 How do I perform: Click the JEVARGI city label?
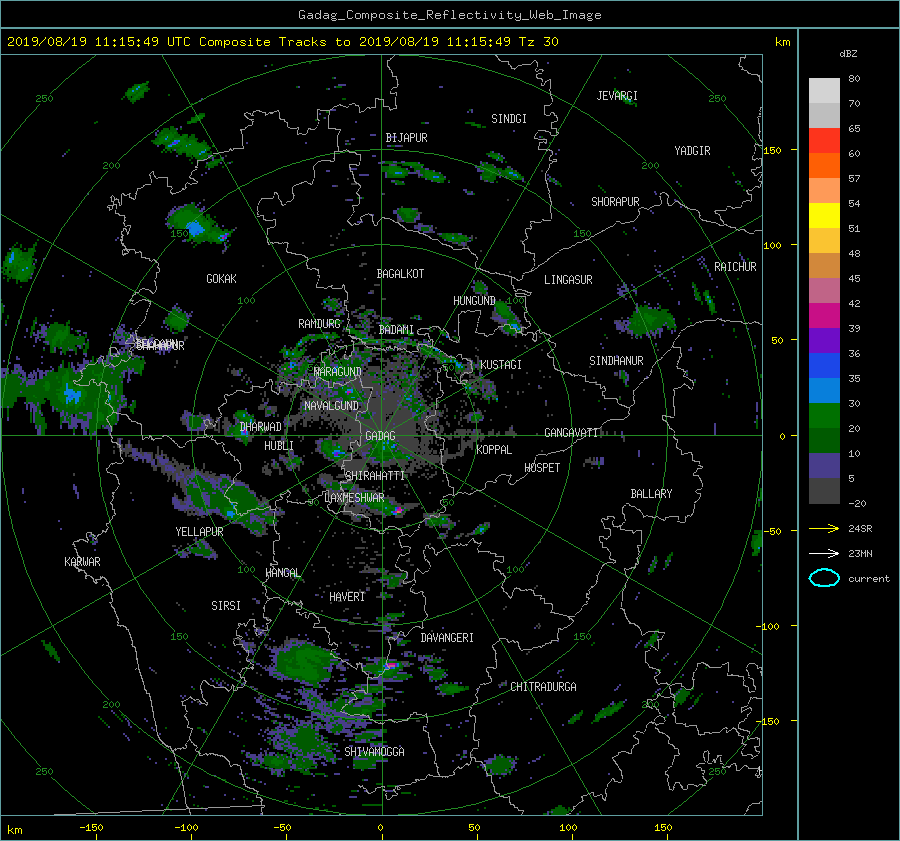coord(617,96)
